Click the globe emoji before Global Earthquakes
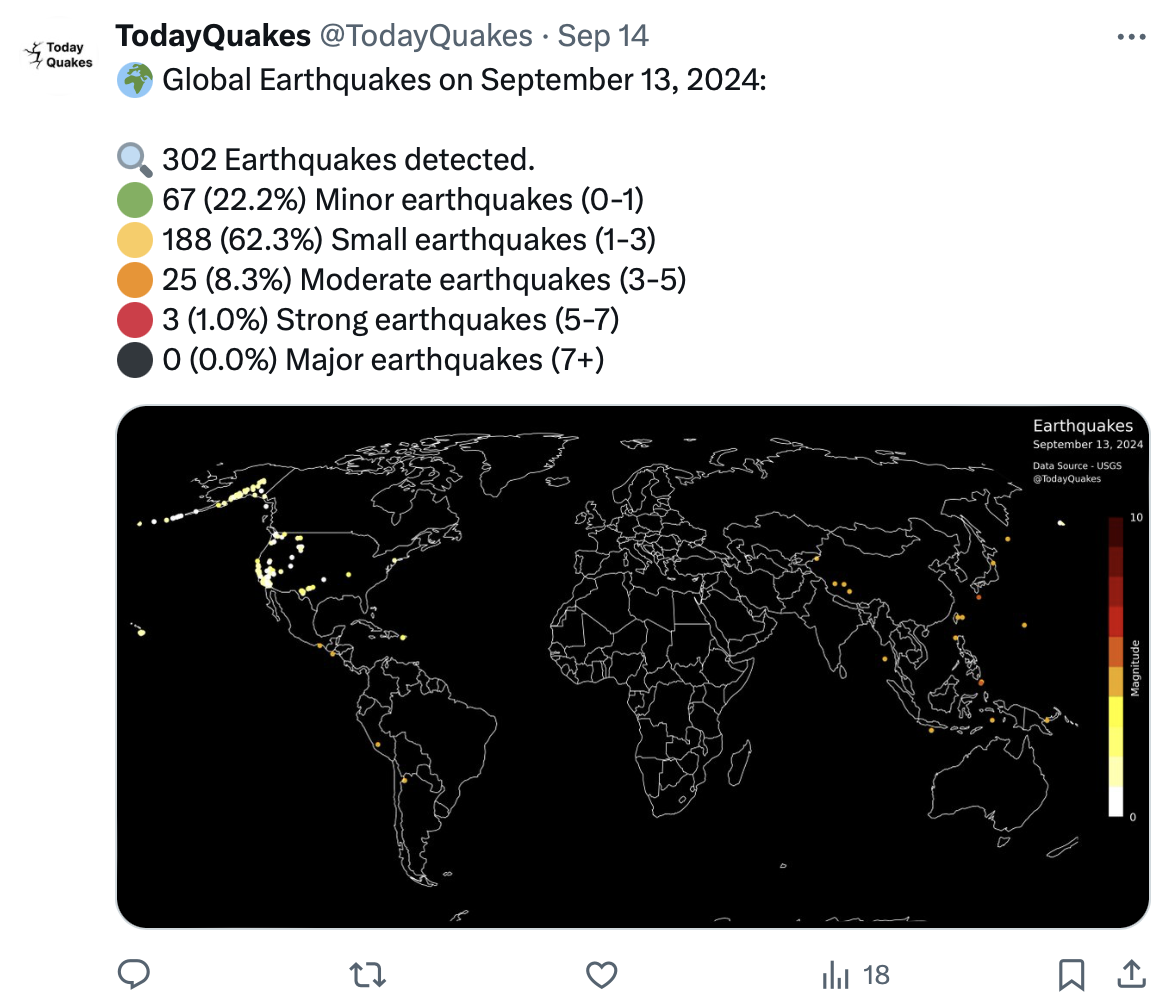This screenshot has width=1172, height=1006. tap(135, 79)
